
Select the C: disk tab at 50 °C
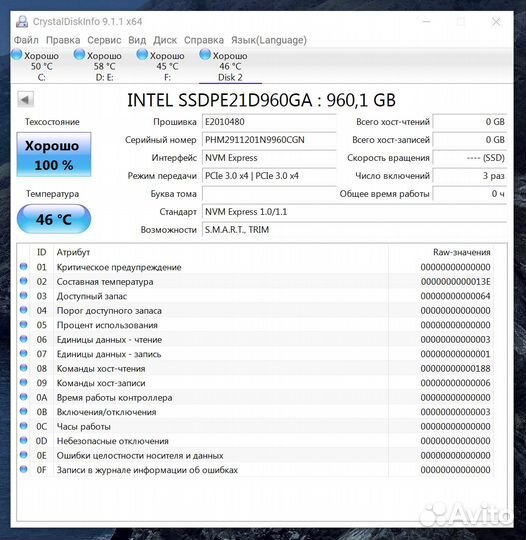pyautogui.click(x=41, y=66)
